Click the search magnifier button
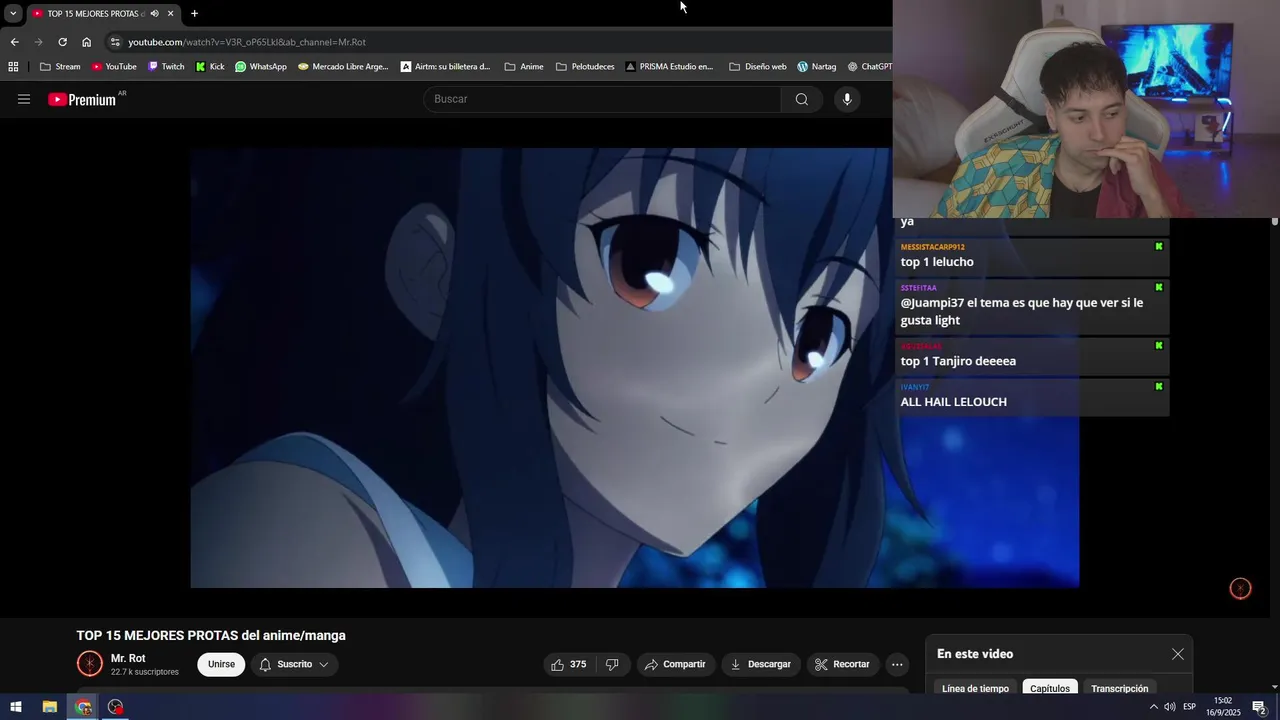 point(801,99)
